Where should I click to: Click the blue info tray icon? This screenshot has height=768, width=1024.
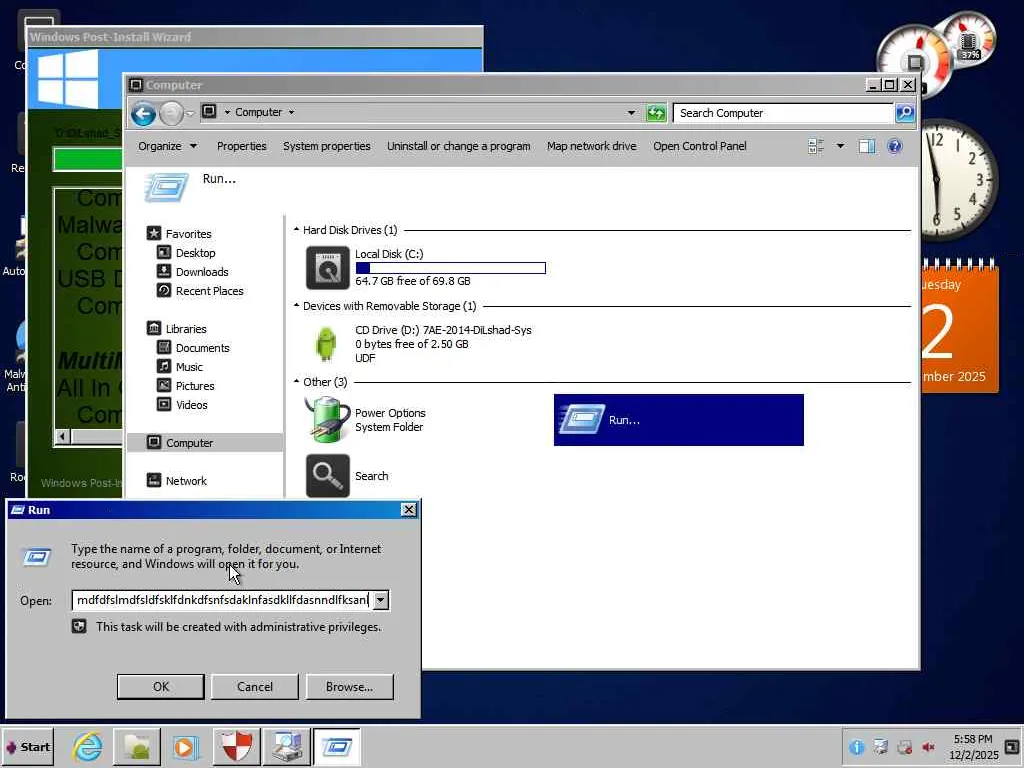tap(857, 746)
